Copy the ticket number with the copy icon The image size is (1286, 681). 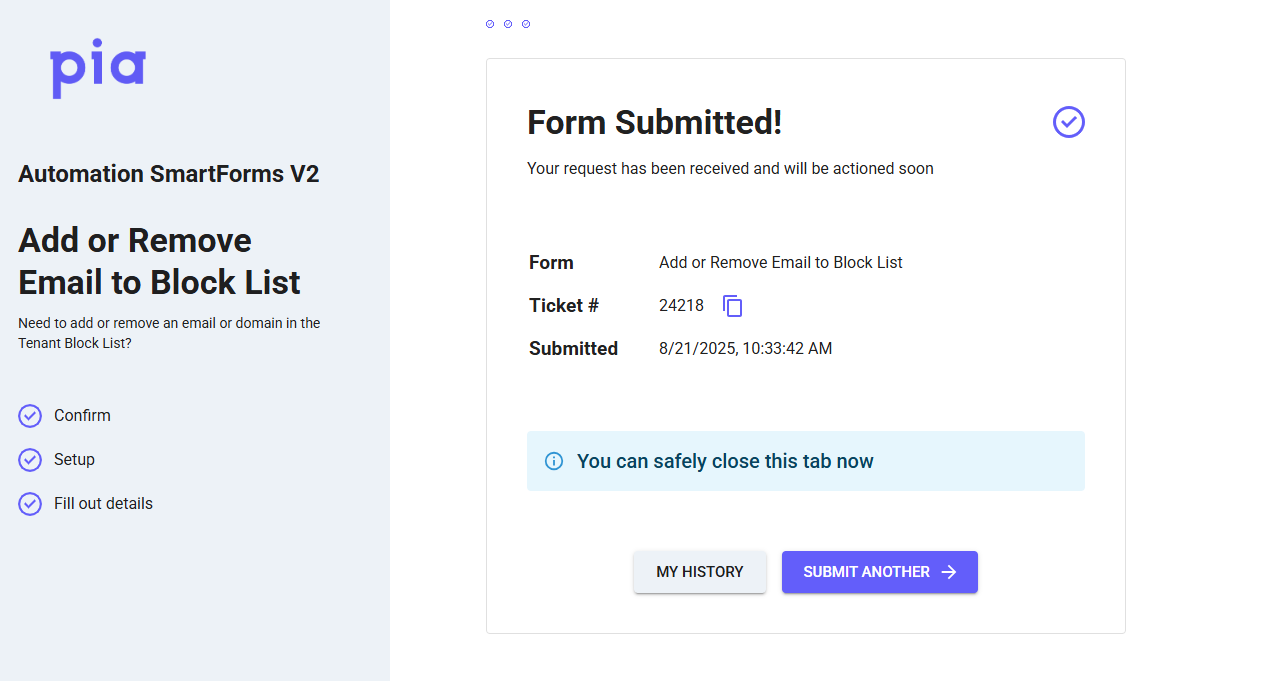click(733, 306)
